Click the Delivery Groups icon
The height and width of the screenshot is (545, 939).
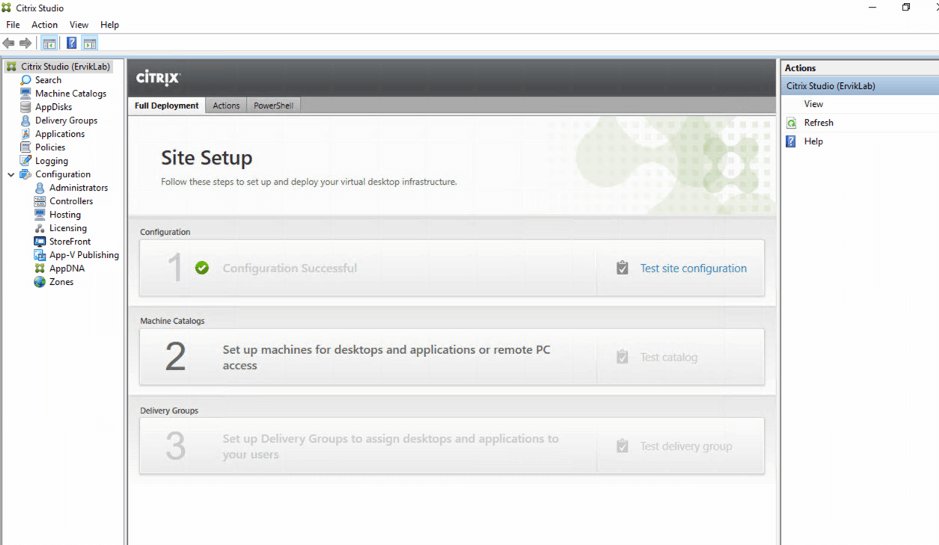point(26,120)
